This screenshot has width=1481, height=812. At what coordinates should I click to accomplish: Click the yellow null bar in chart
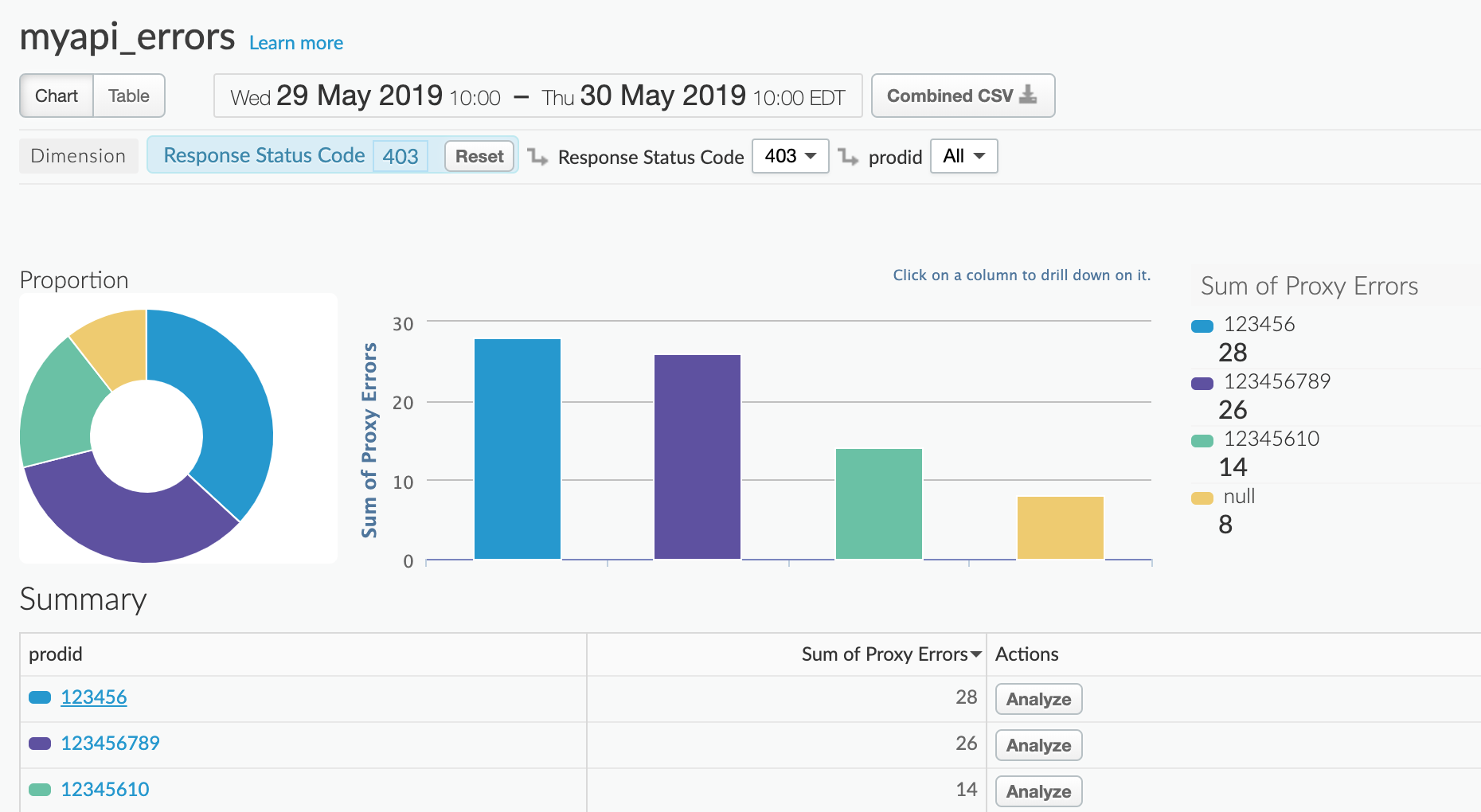click(x=1060, y=528)
